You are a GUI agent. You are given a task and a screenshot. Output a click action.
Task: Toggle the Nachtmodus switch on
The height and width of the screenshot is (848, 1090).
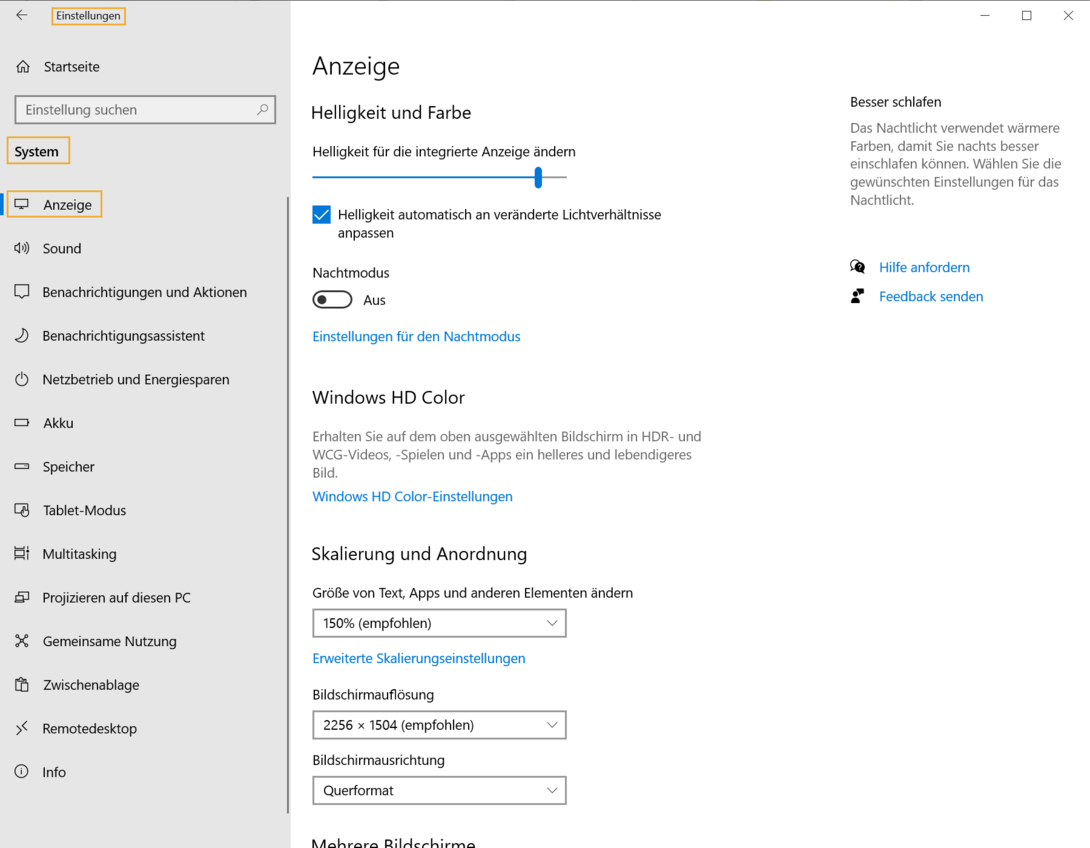pyautogui.click(x=331, y=299)
